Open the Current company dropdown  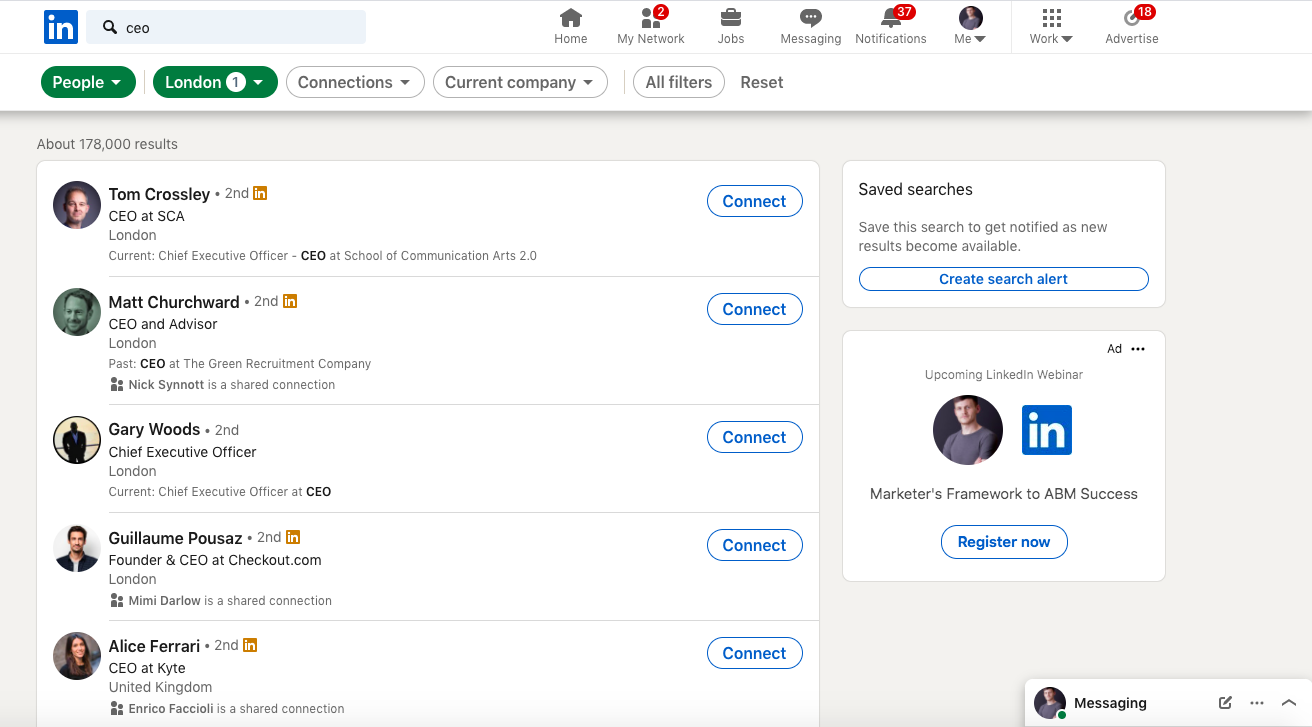(x=520, y=82)
